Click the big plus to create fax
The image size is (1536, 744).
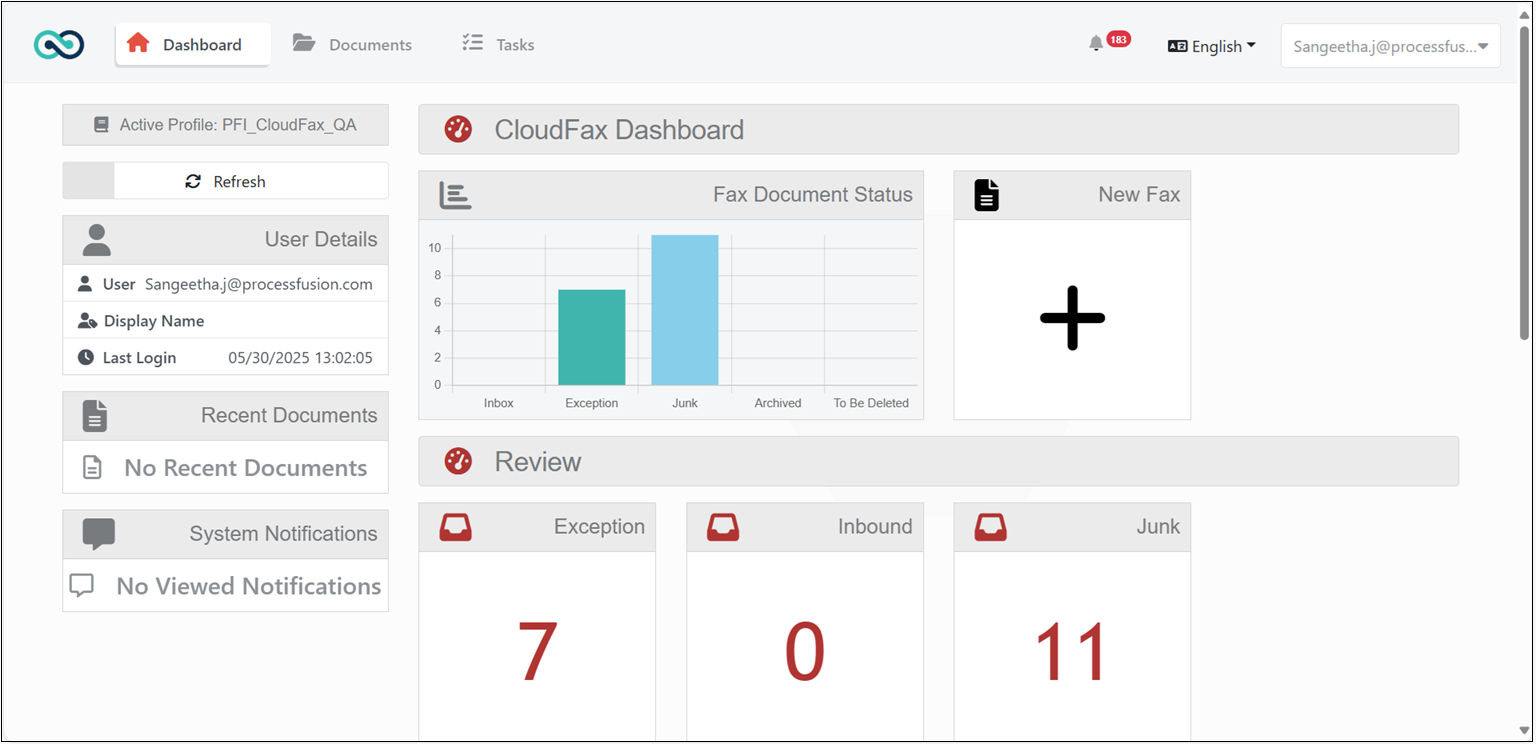[1072, 318]
